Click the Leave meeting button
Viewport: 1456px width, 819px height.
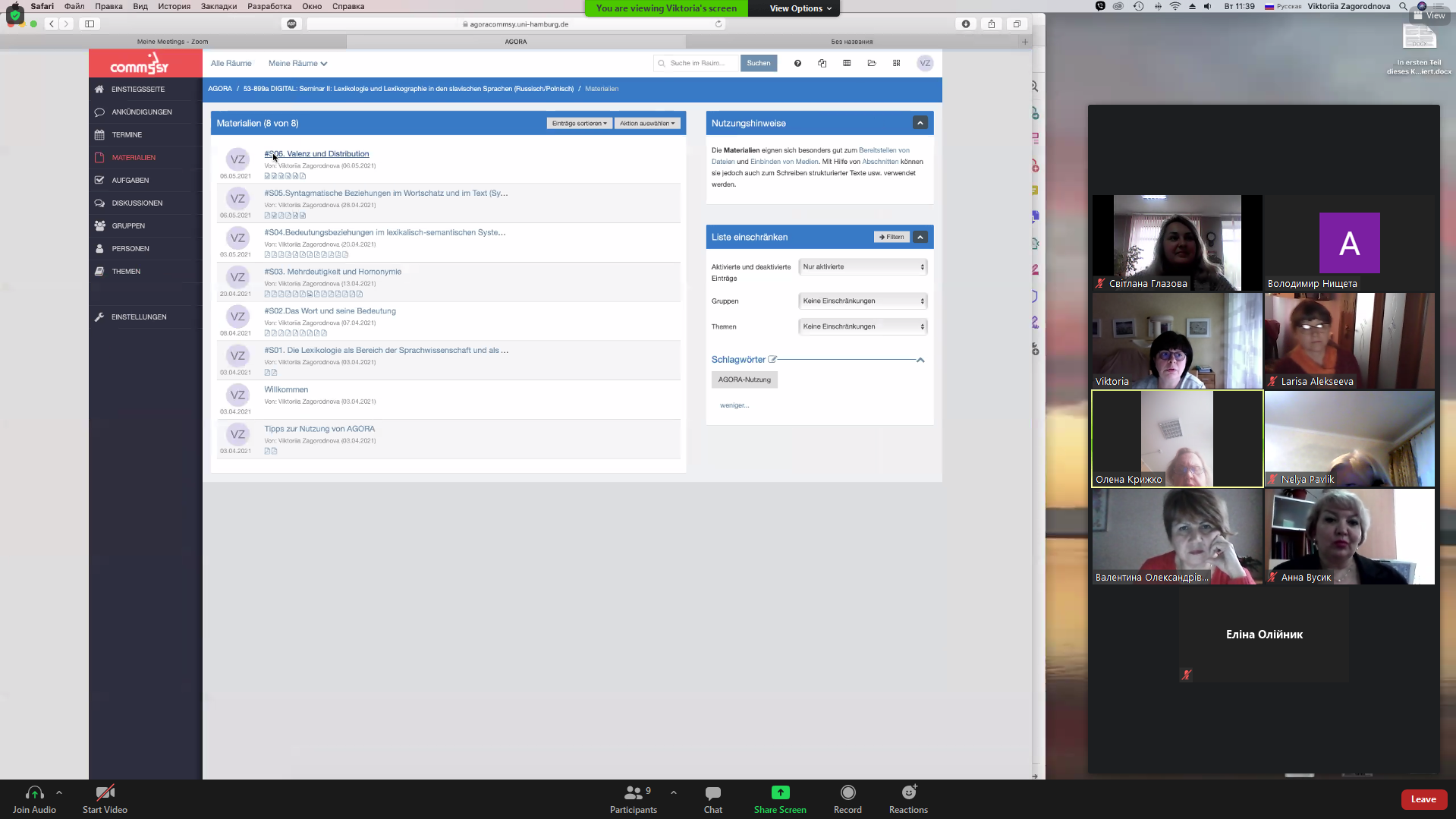(x=1423, y=799)
